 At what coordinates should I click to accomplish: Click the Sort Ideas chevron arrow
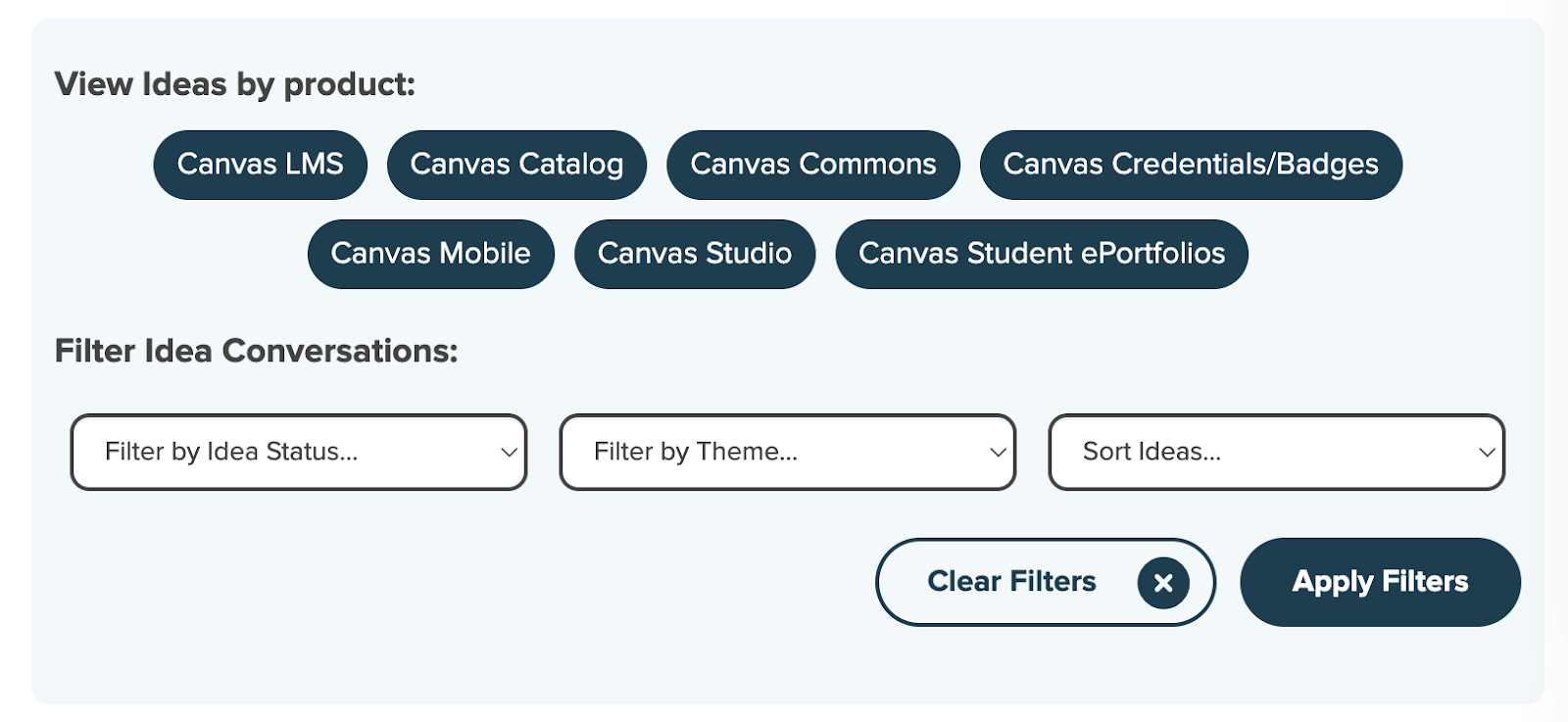pos(1487,453)
